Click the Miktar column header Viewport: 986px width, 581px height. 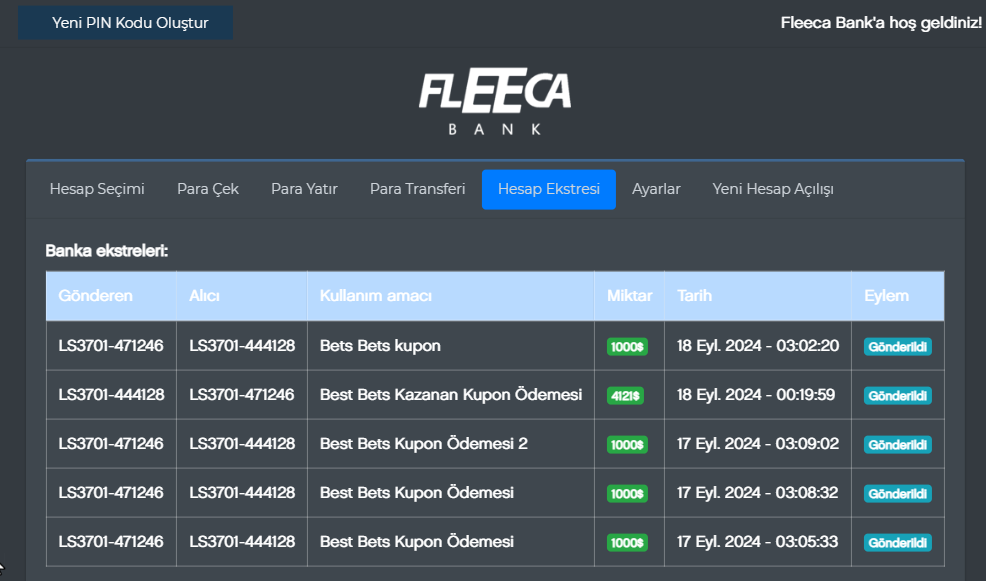(x=629, y=296)
